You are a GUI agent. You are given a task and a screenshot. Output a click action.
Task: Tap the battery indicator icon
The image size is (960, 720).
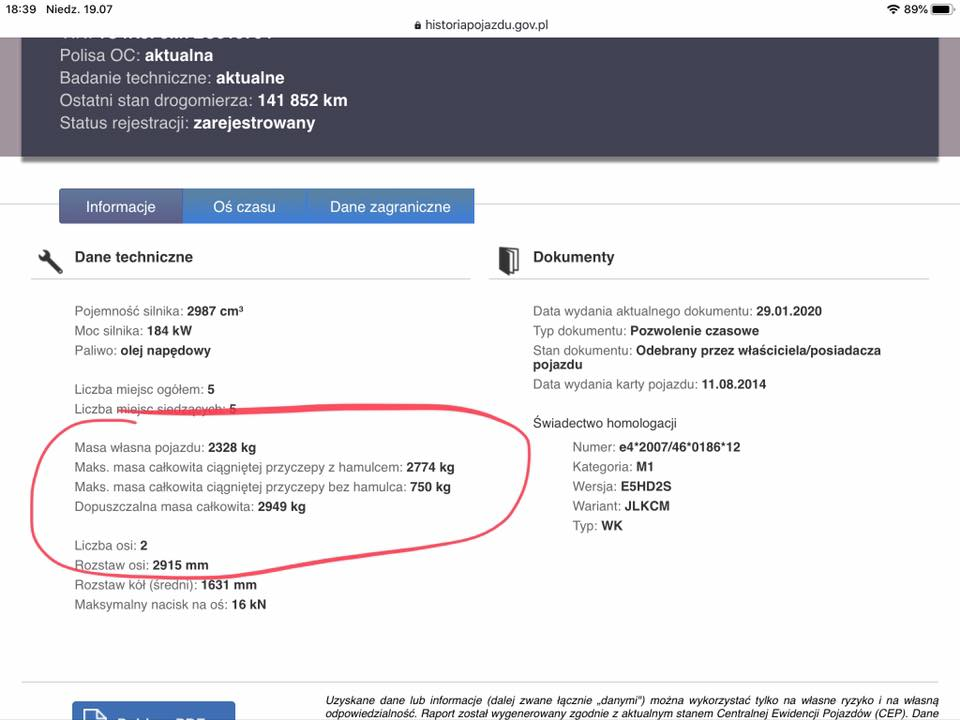click(x=942, y=9)
